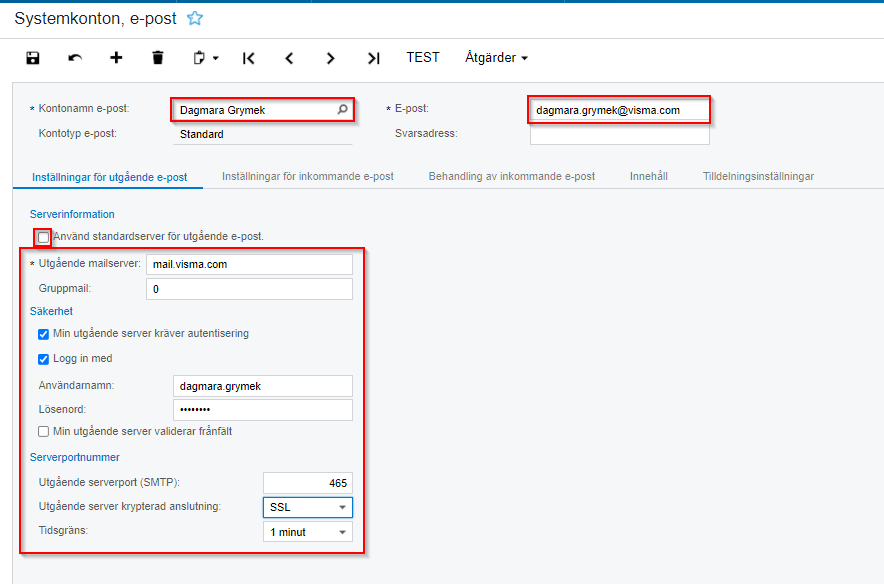
Task: Switch to Inställningar för inkommande e-post tab
Action: [308, 176]
